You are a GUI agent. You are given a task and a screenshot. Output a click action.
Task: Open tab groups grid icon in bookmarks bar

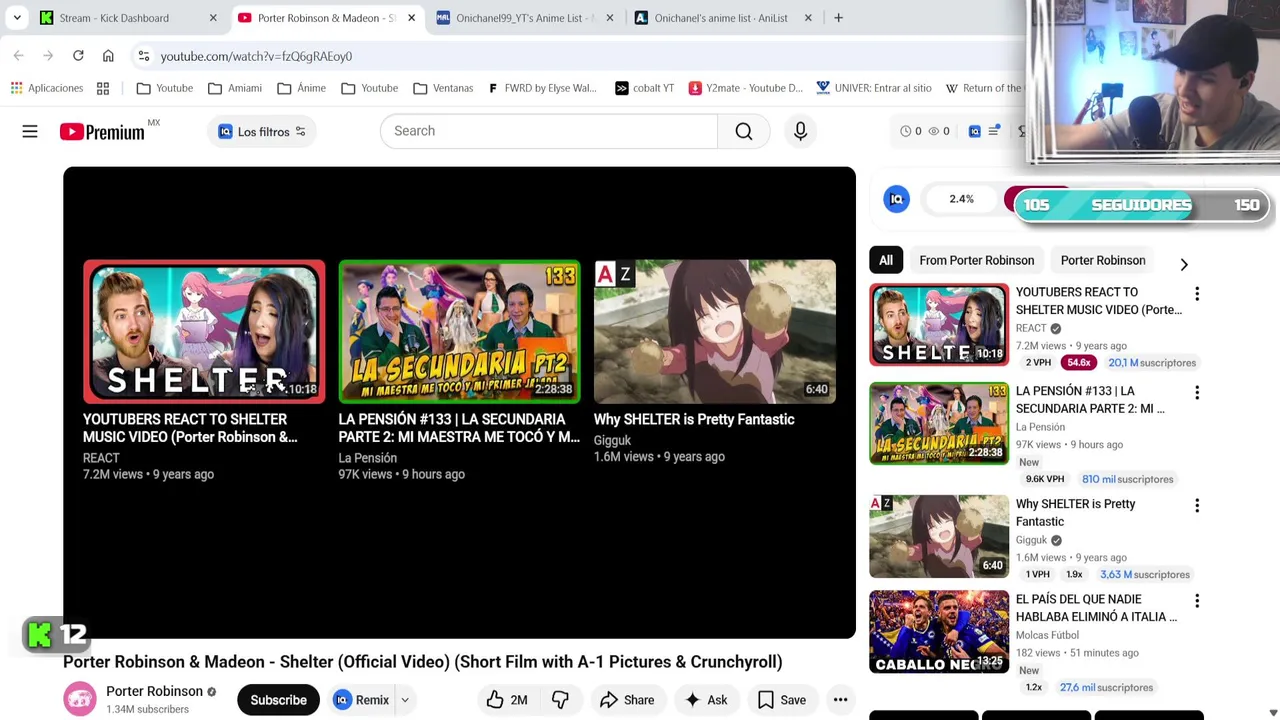click(x=103, y=88)
